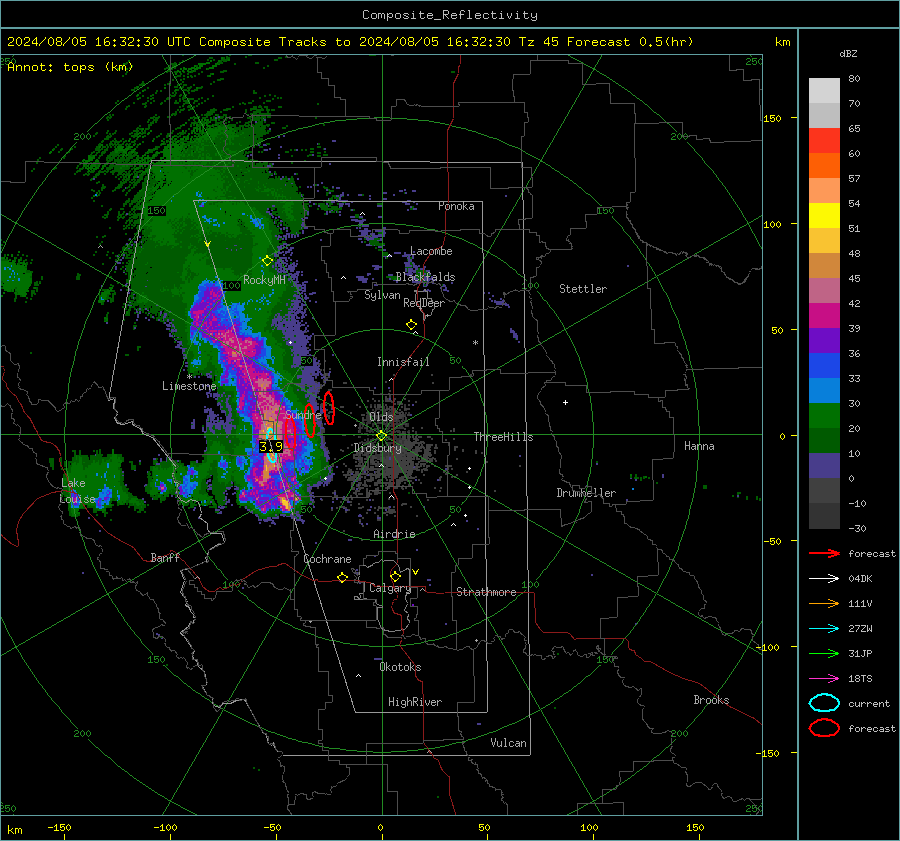Click the Cochrane city label
The image size is (900, 841).
pos(327,559)
